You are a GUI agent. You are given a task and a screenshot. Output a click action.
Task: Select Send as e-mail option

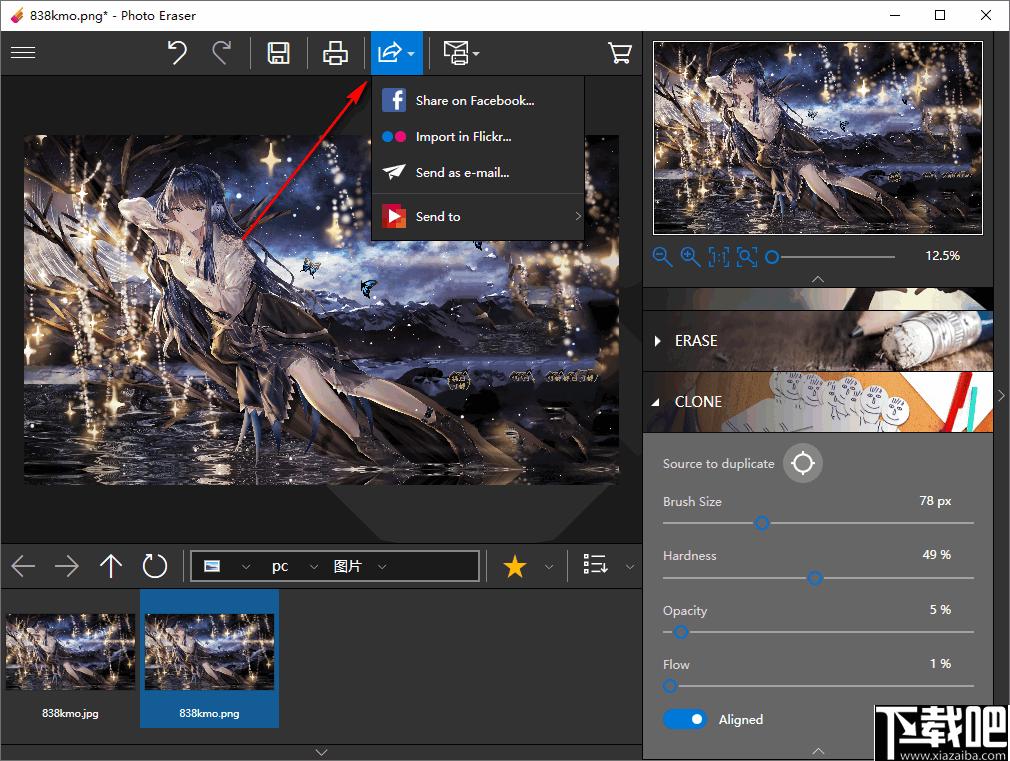tap(478, 173)
